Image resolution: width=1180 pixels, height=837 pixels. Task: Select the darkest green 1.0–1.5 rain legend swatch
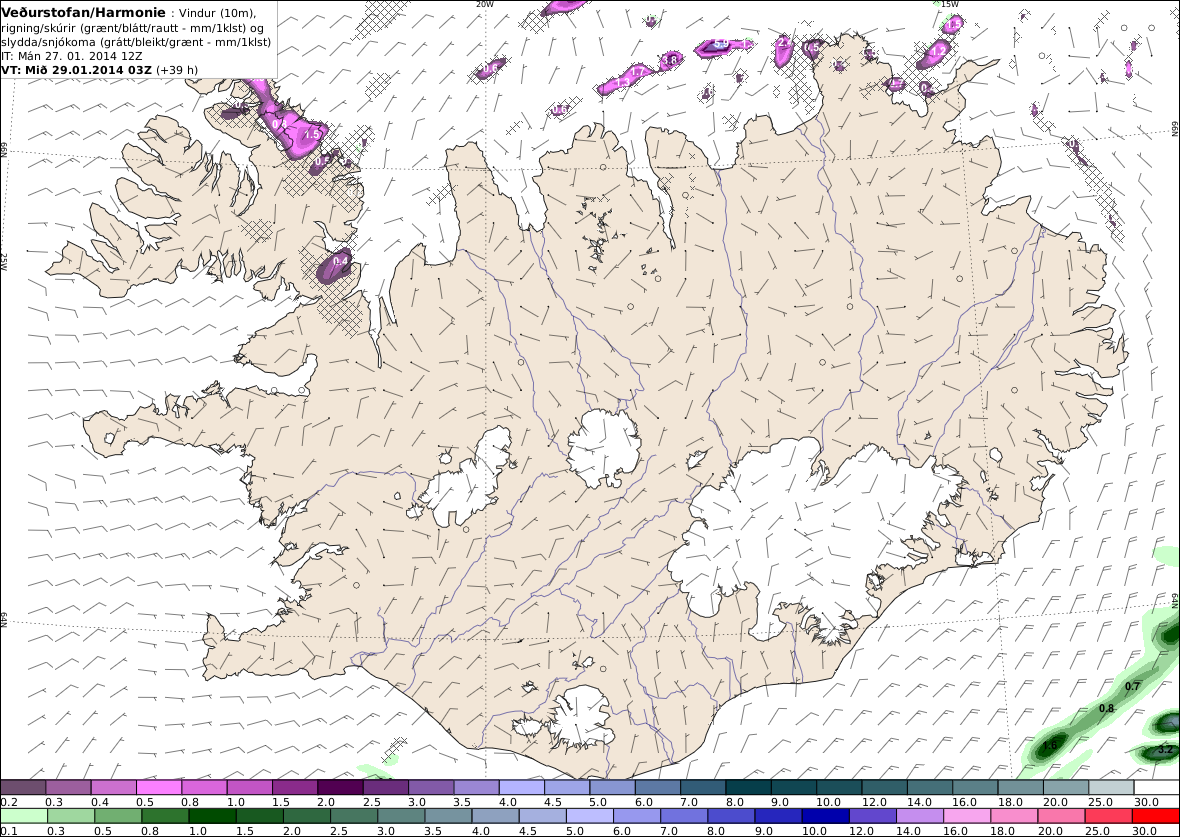click(x=212, y=816)
